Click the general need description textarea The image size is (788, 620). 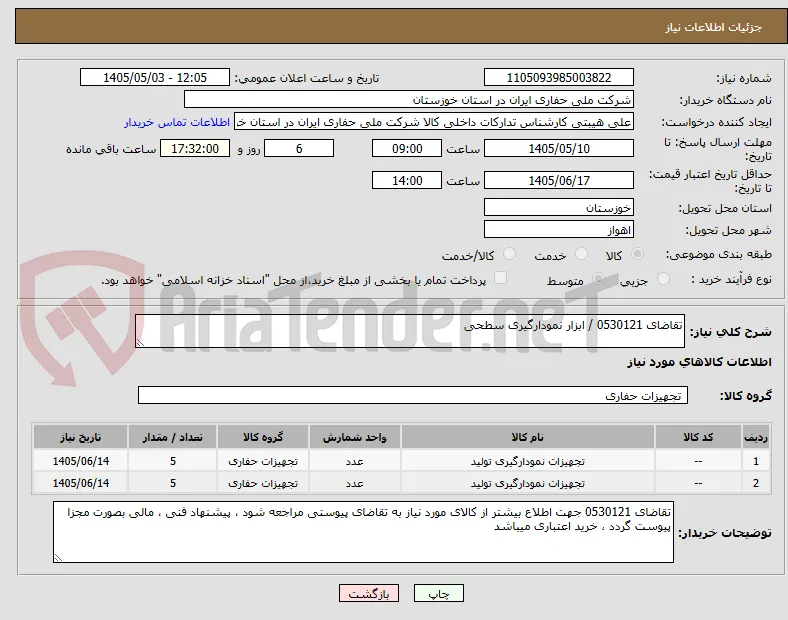tap(410, 331)
